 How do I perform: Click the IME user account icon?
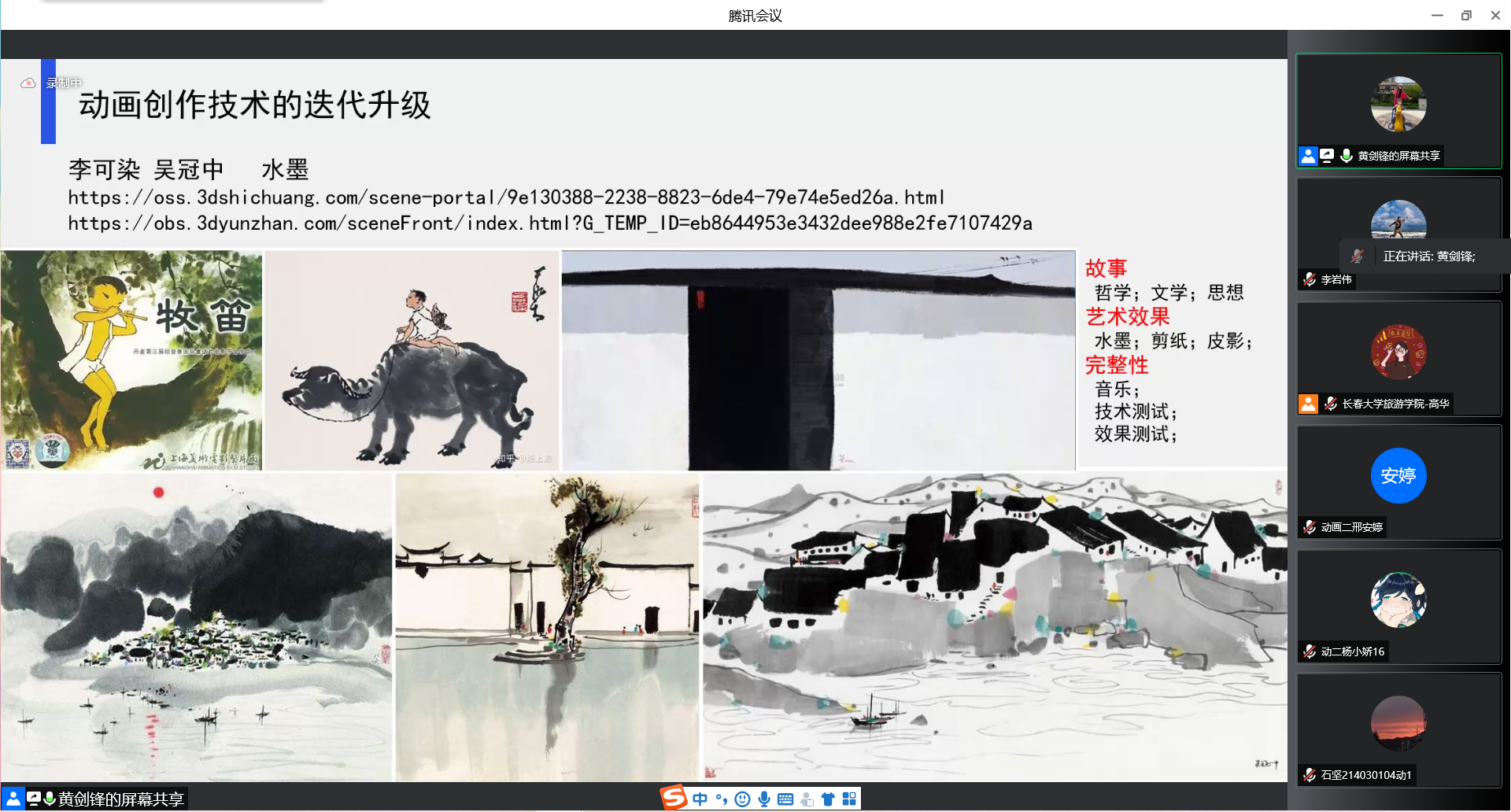[807, 799]
